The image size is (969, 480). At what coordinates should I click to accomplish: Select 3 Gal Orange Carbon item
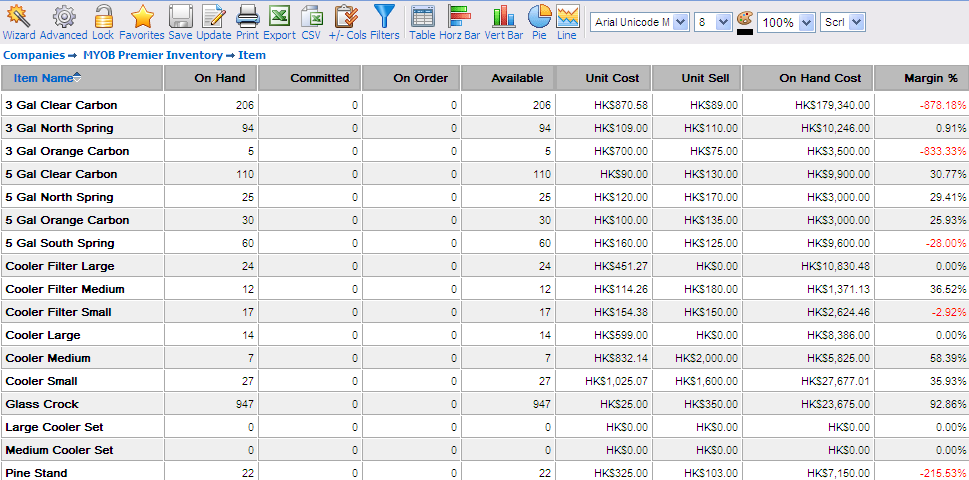(67, 151)
